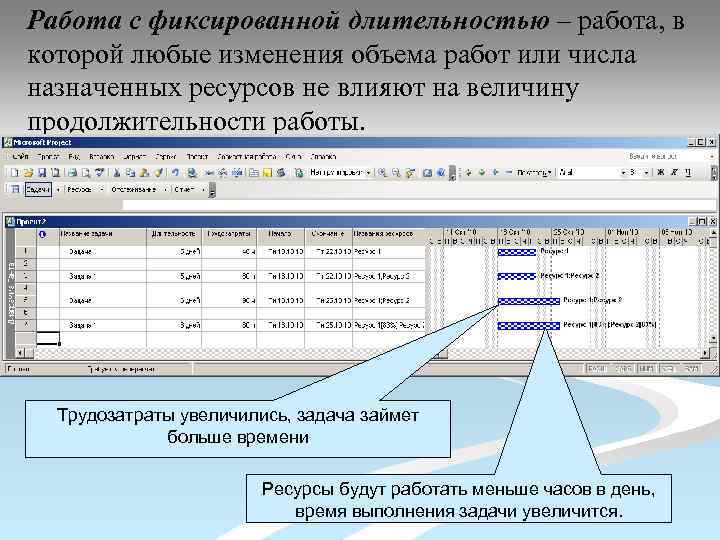Viewport: 720px width, 540px height.
Task: Open Microsoft Project Help
Action: 441,173
